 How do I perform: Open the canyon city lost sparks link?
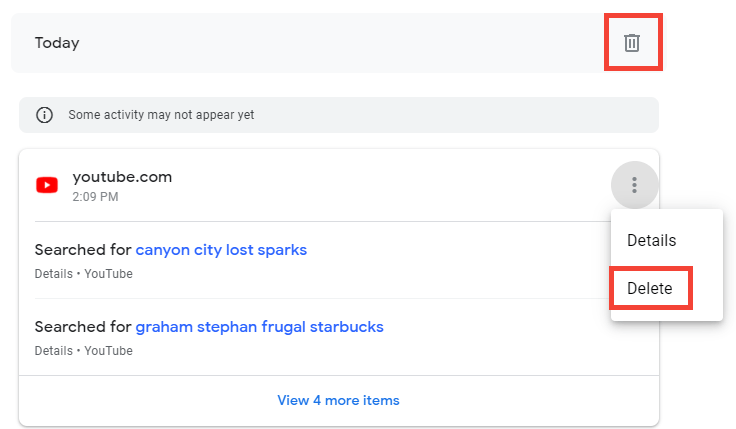[x=221, y=250]
